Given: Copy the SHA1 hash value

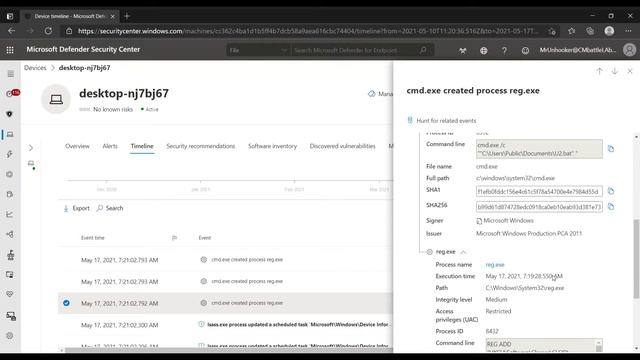Looking at the screenshot, I should (611, 191).
